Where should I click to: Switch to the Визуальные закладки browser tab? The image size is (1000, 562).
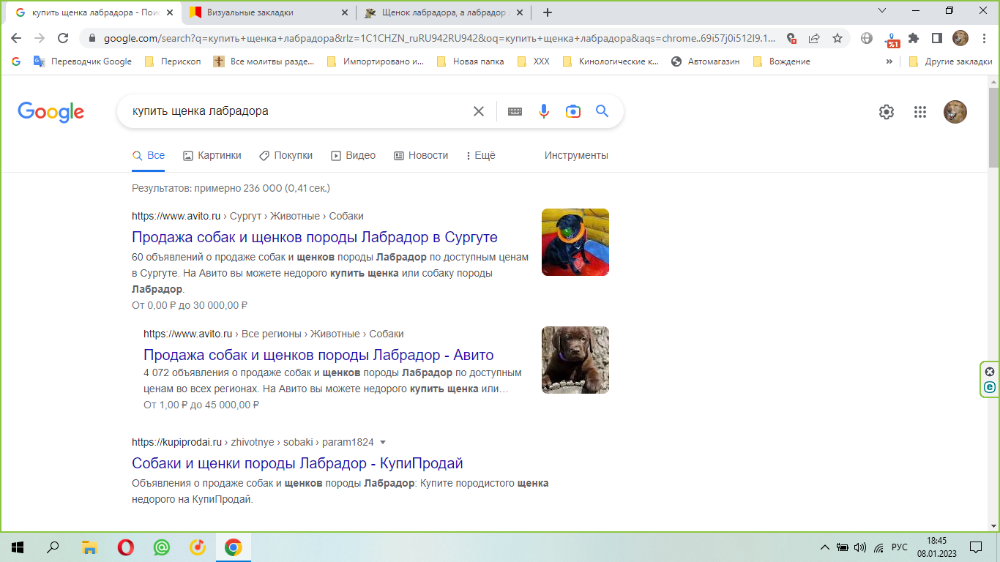268,12
